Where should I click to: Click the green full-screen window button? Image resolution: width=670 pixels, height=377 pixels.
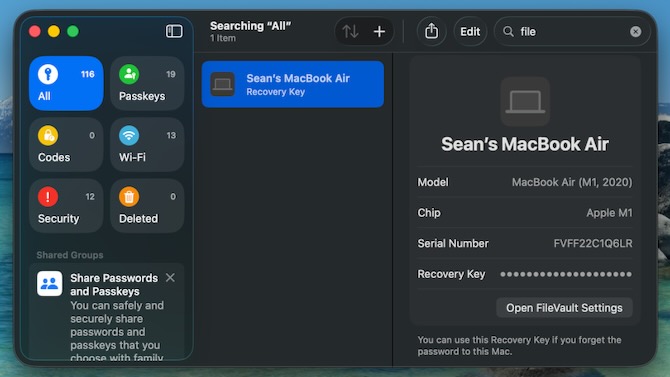(73, 32)
